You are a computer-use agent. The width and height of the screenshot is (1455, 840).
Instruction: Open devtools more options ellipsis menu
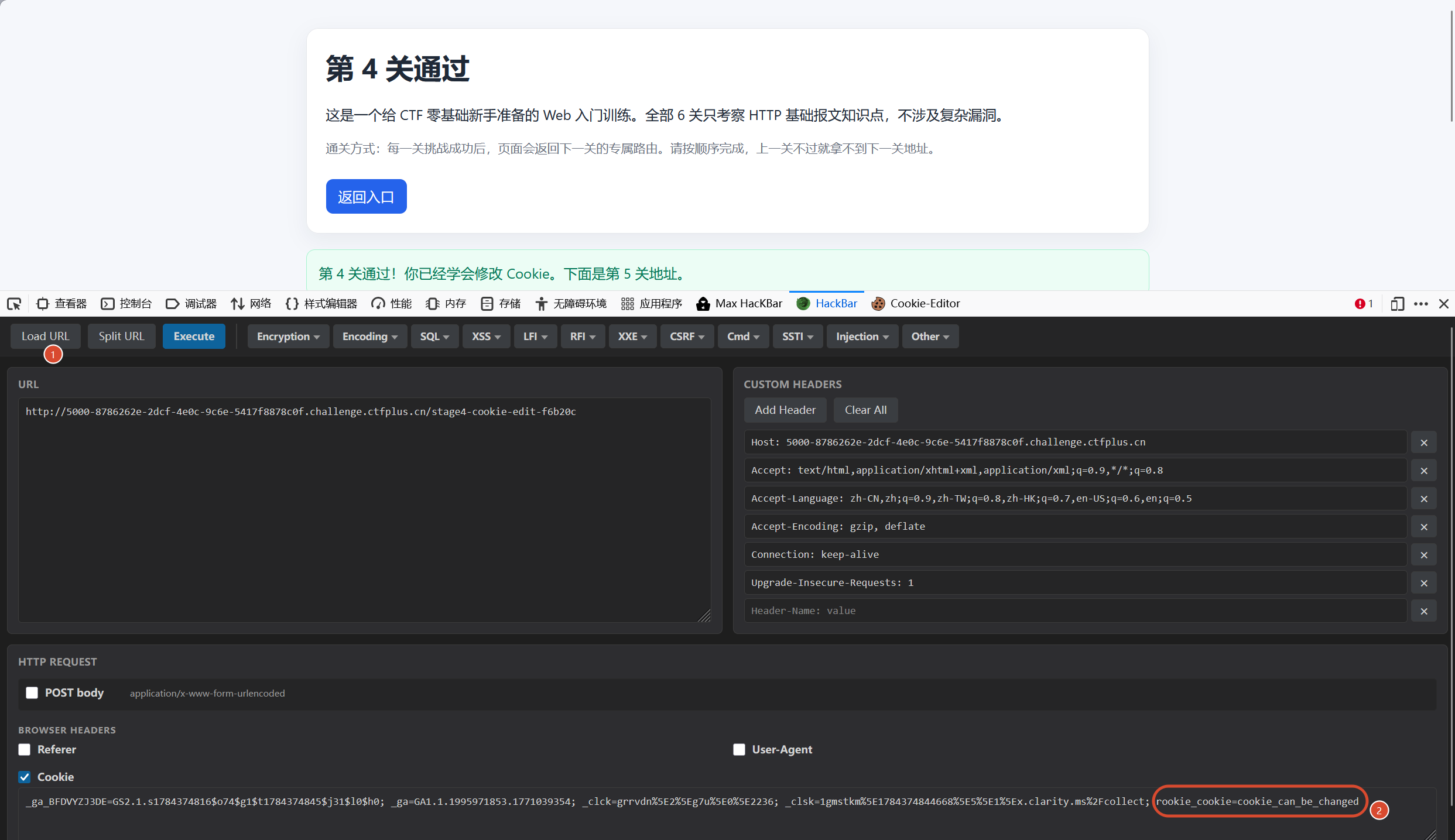point(1421,304)
